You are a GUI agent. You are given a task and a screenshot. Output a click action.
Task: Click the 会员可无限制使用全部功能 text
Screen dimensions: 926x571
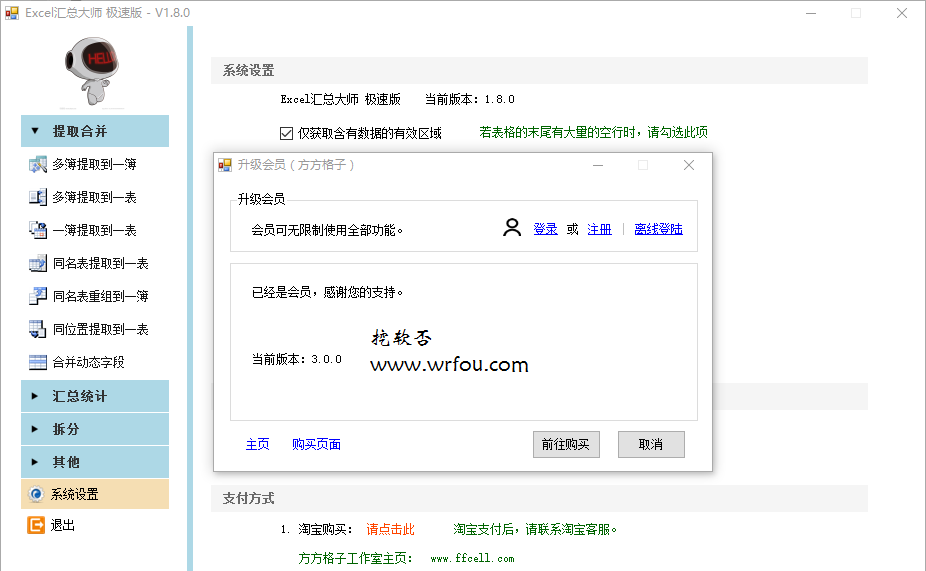click(x=327, y=230)
